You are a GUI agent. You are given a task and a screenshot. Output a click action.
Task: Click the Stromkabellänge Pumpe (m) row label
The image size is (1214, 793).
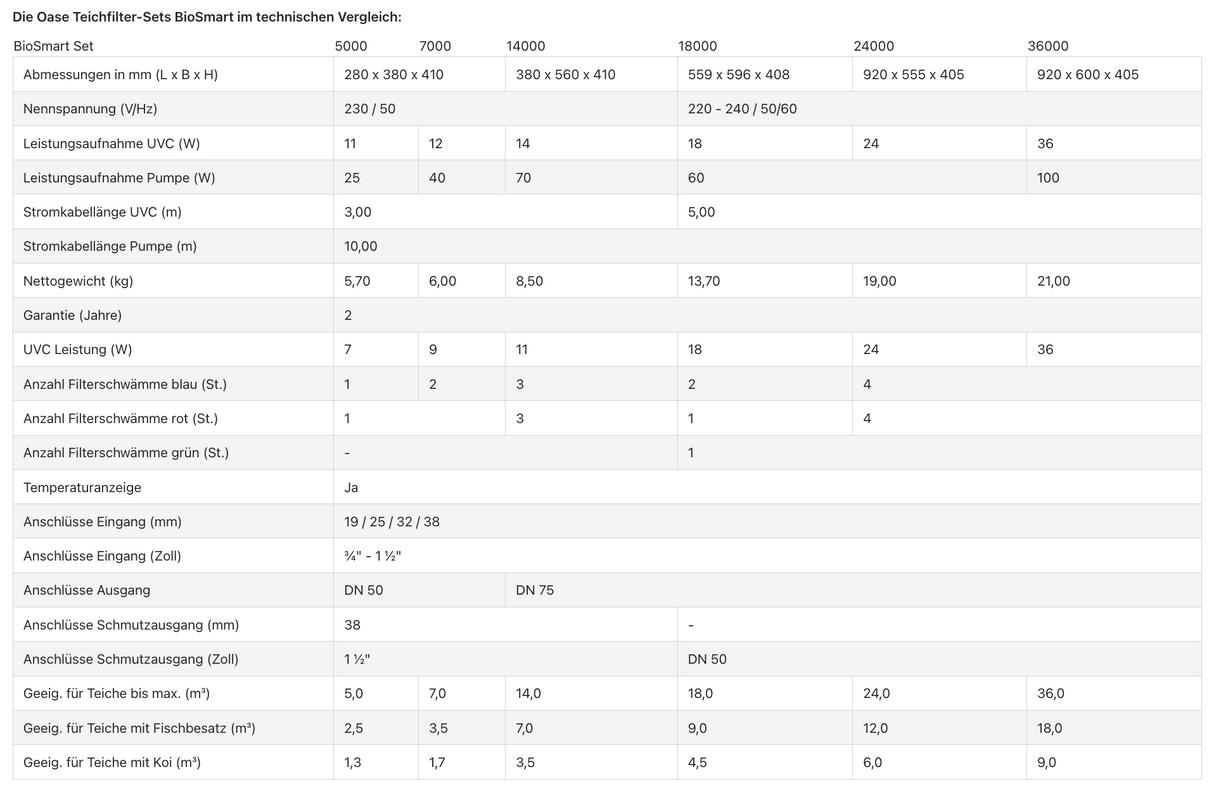click(x=108, y=246)
